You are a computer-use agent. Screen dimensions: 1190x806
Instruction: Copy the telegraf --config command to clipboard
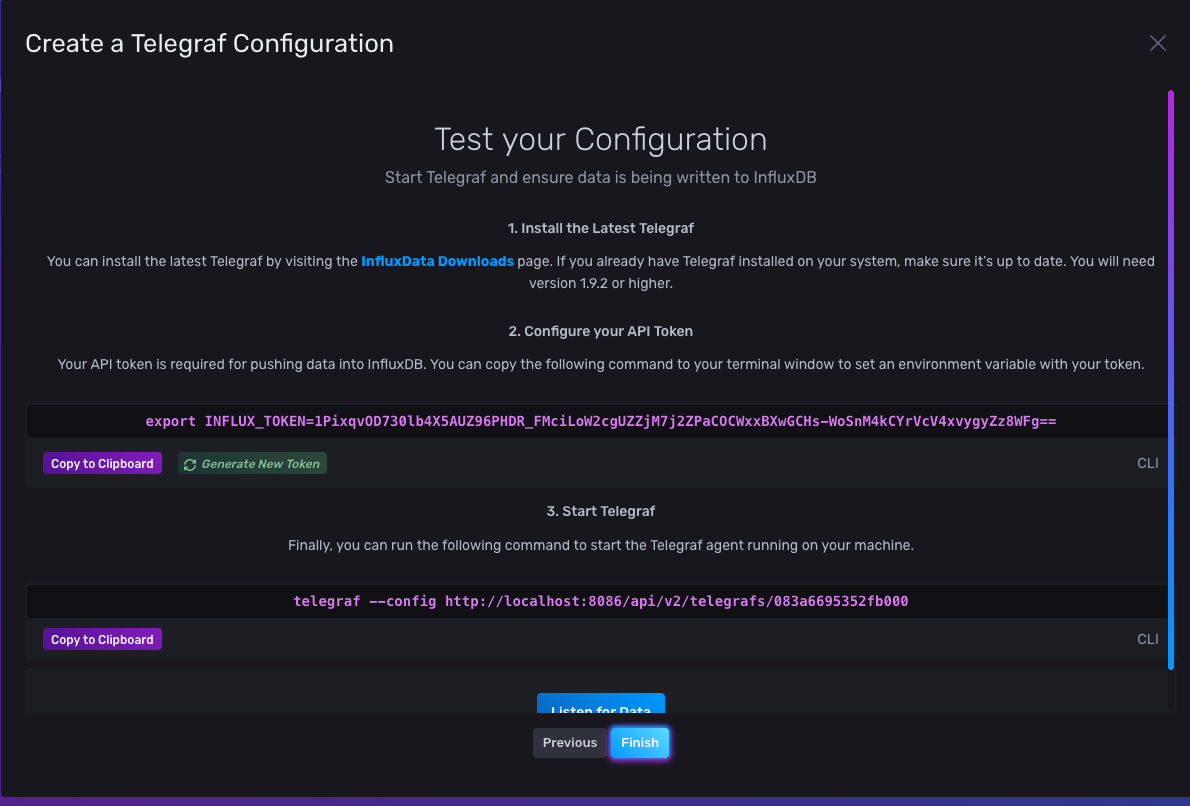(102, 640)
